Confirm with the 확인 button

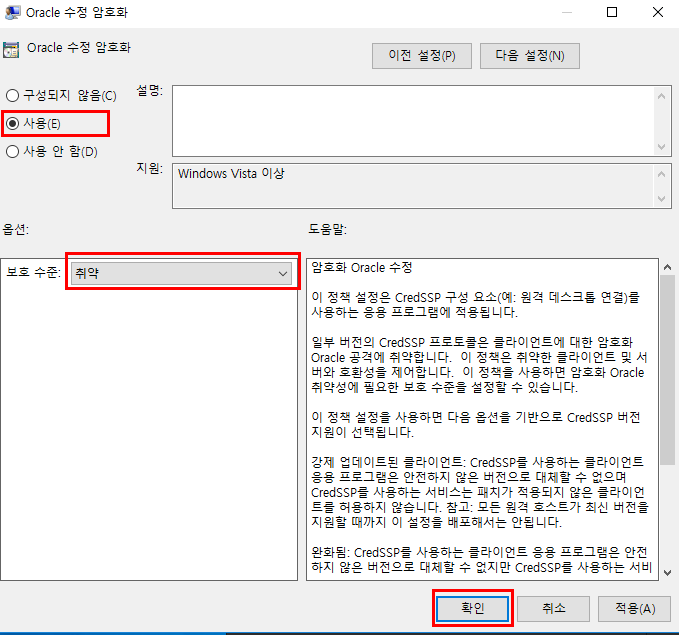click(x=472, y=609)
